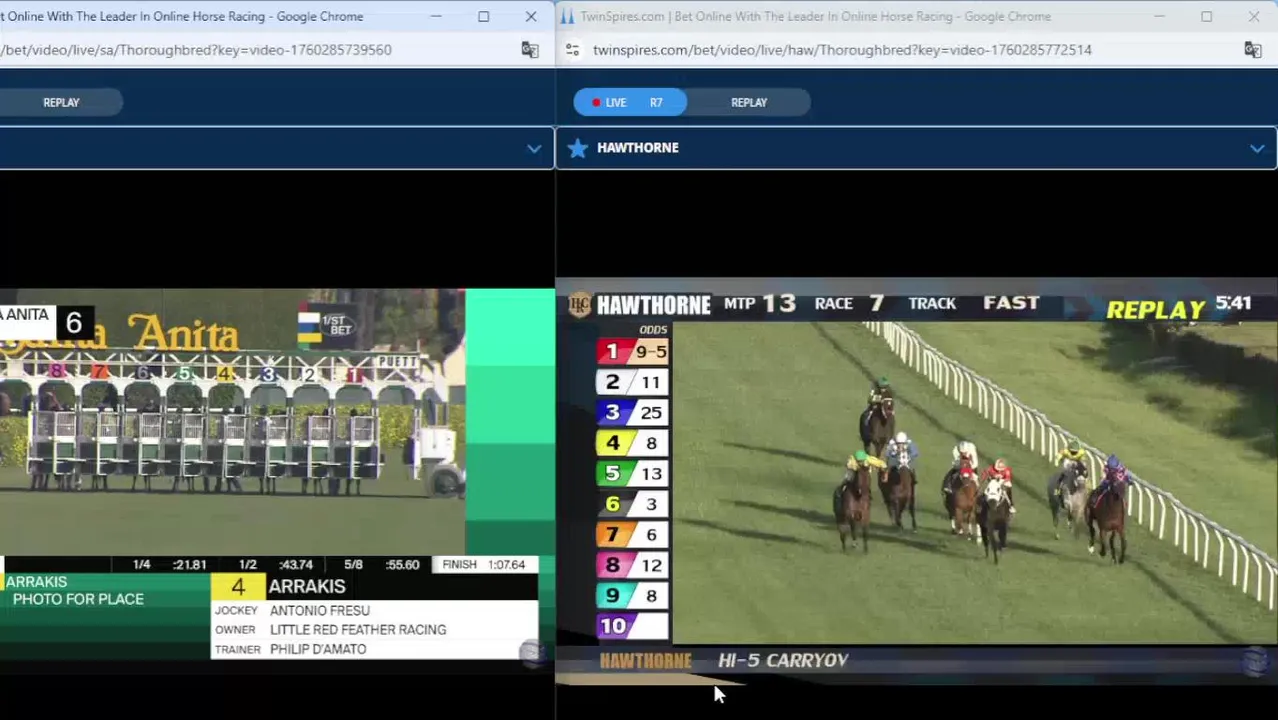Click the TwinSpires tab title in right window
The width and height of the screenshot is (1278, 720).
point(815,16)
